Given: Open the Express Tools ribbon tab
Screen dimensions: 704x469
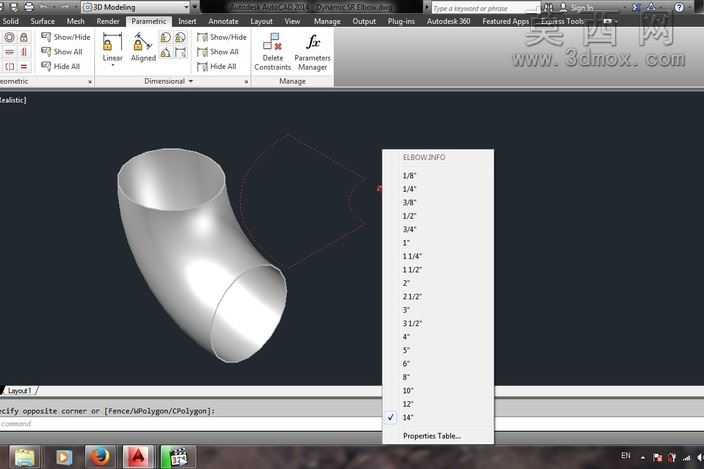Looking at the screenshot, I should pyautogui.click(x=562, y=21).
